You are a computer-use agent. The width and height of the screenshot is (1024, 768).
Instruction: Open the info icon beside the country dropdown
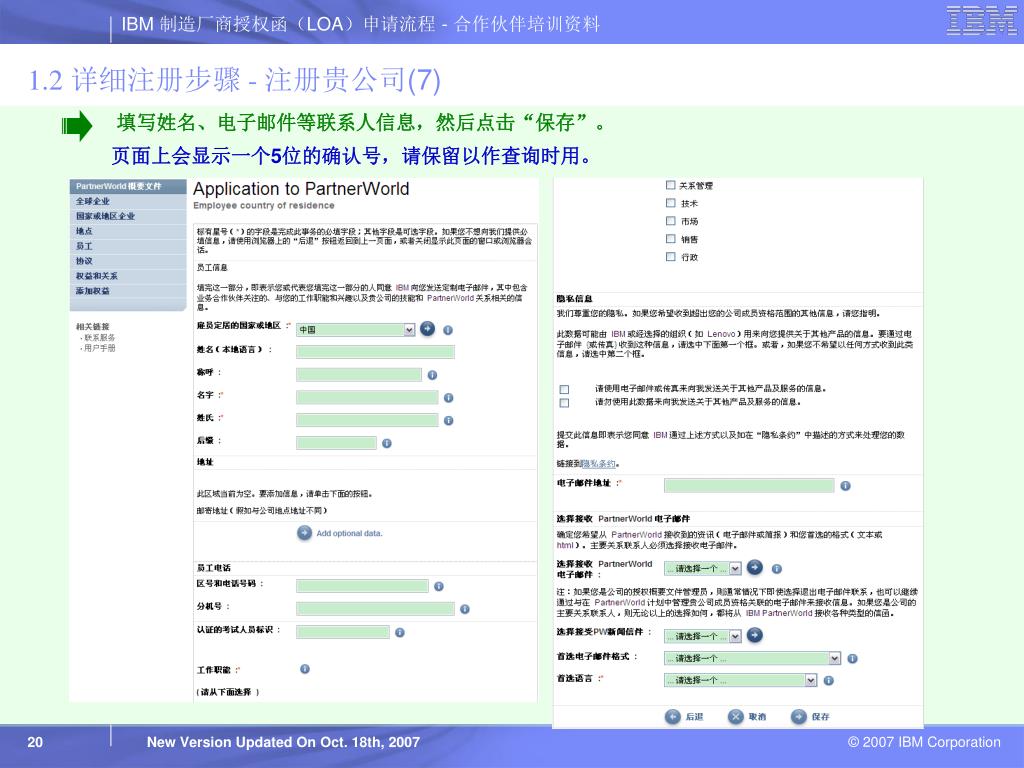click(448, 330)
